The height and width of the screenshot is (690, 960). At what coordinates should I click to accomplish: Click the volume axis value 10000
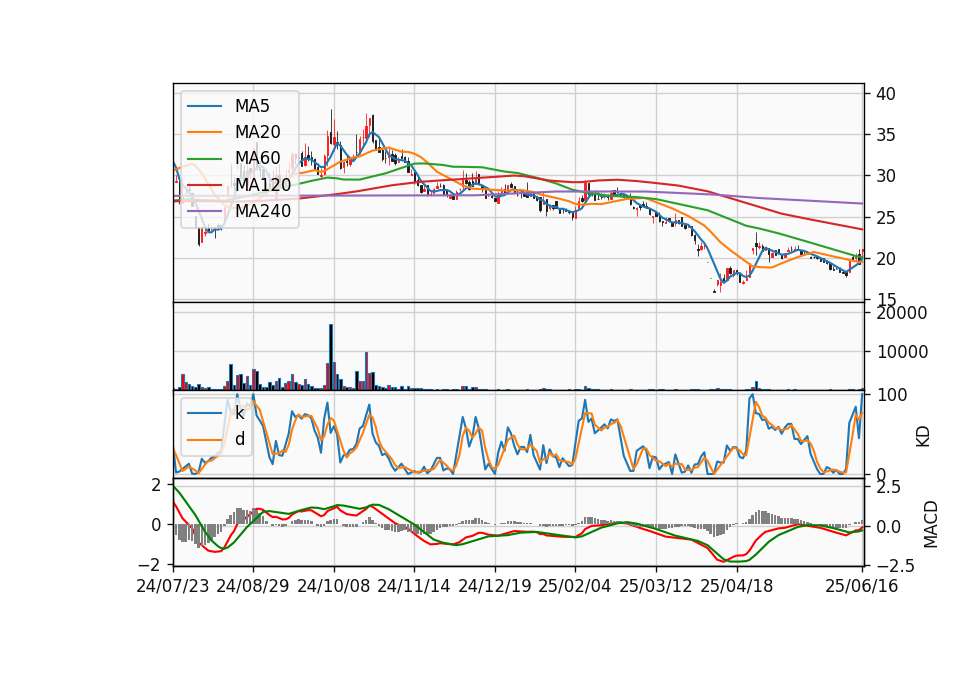pos(902,352)
